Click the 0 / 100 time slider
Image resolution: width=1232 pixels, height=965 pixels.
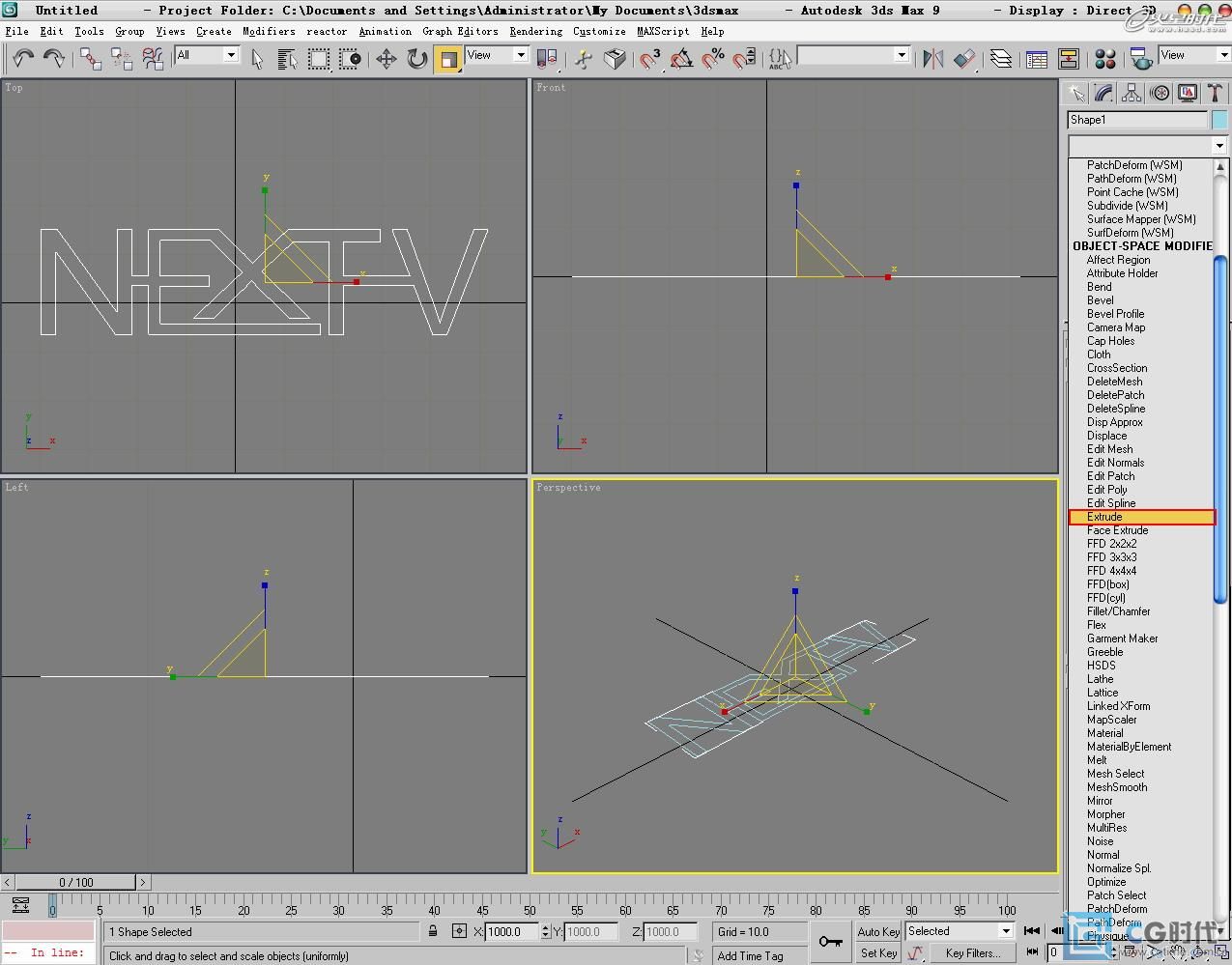click(76, 882)
